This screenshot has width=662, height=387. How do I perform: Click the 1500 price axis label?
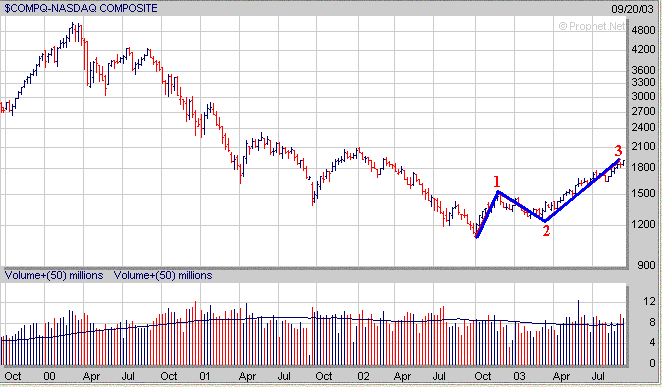[643, 193]
